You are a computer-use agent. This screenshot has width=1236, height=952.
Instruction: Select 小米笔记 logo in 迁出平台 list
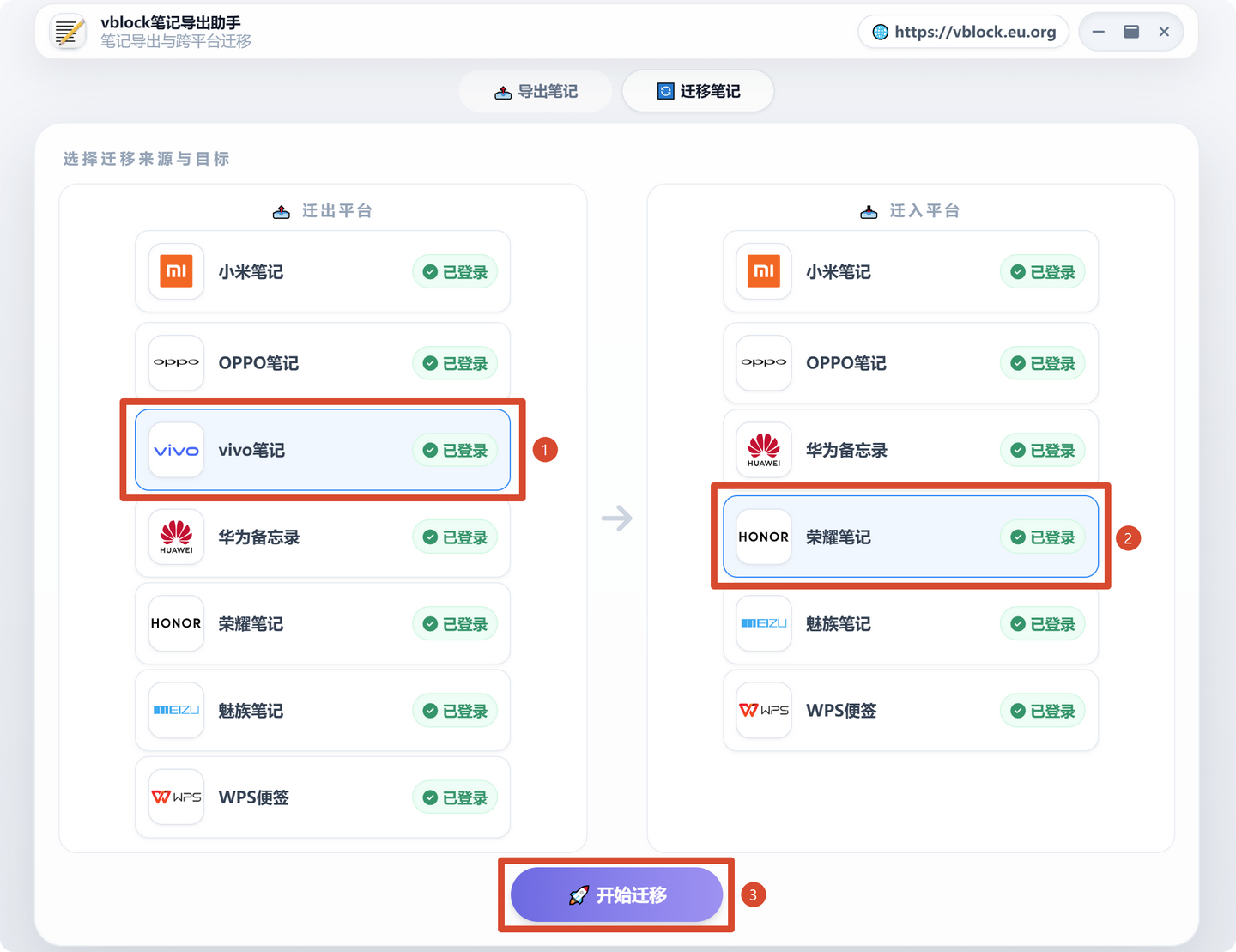[x=176, y=271]
